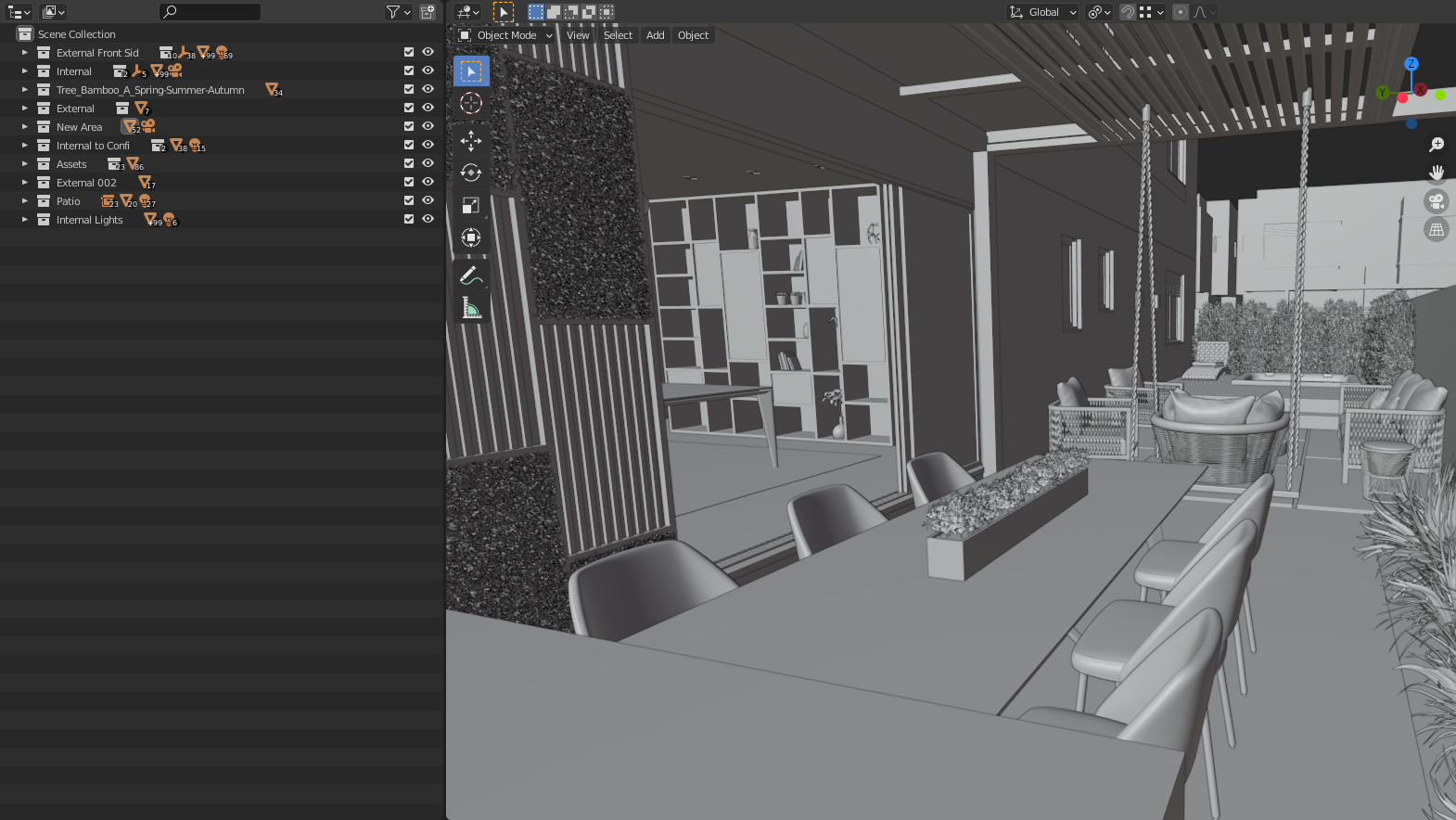The height and width of the screenshot is (820, 1456).
Task: Select the External collection row
Action: tap(223, 109)
